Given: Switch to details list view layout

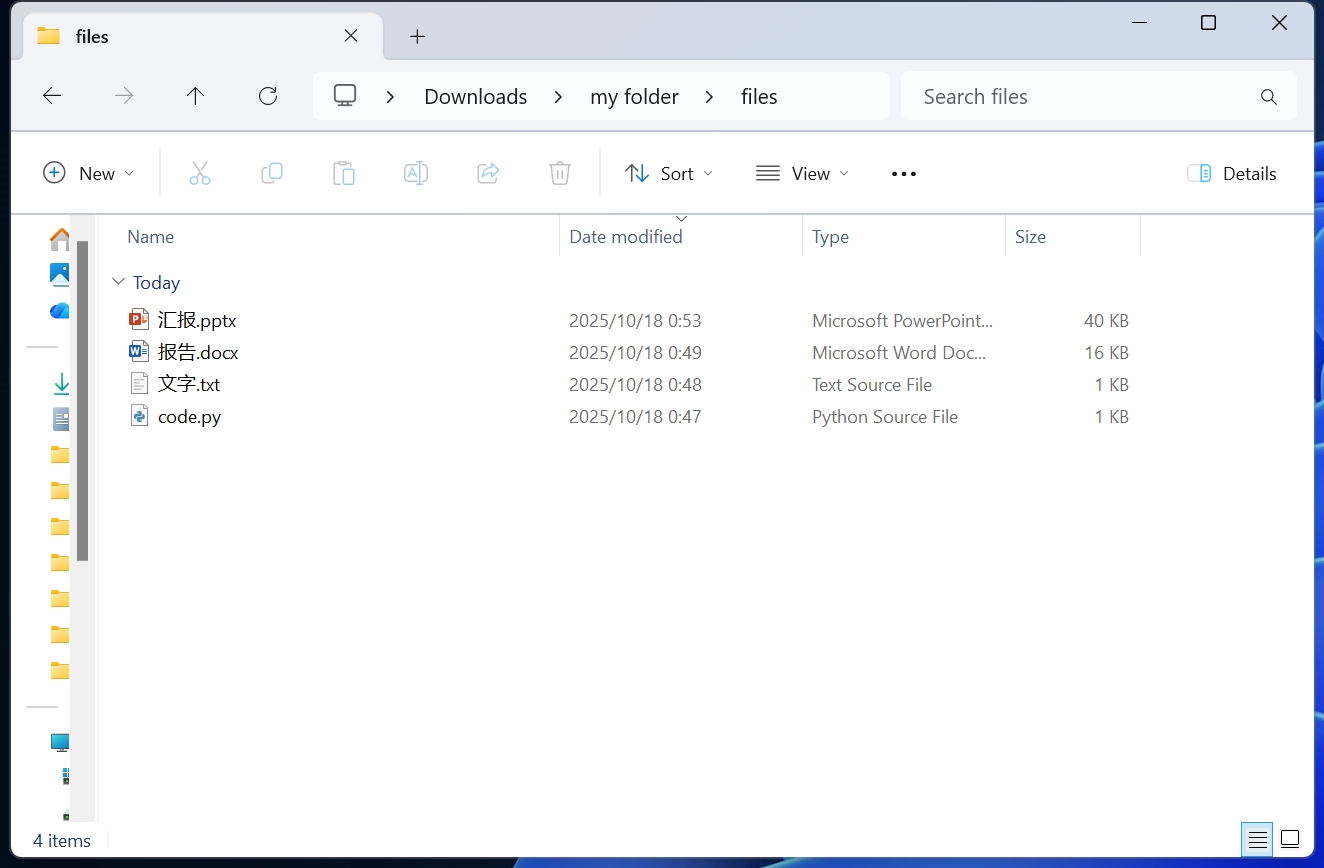Looking at the screenshot, I should tap(1257, 839).
